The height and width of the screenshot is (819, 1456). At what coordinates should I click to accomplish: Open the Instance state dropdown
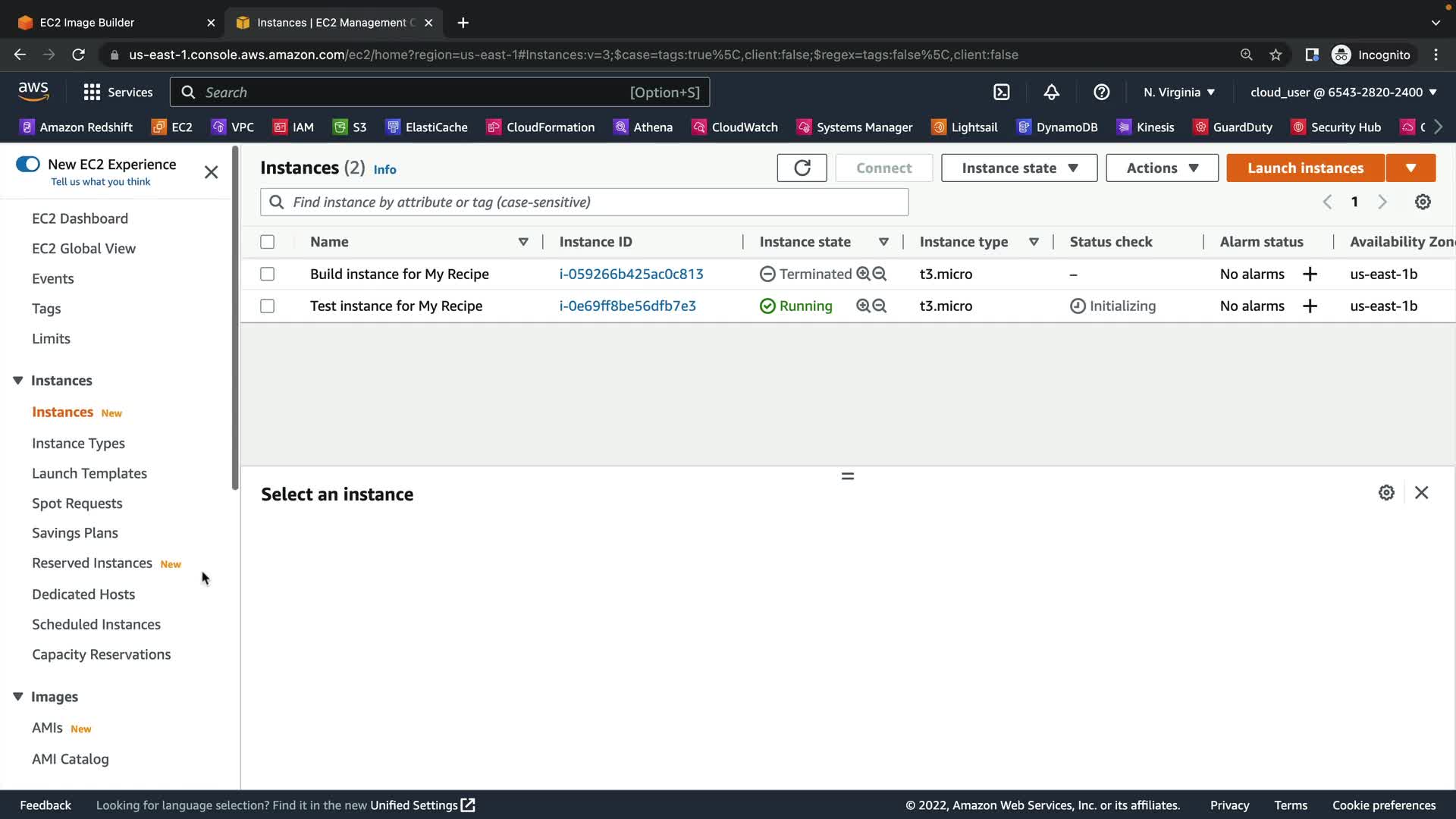1018,168
